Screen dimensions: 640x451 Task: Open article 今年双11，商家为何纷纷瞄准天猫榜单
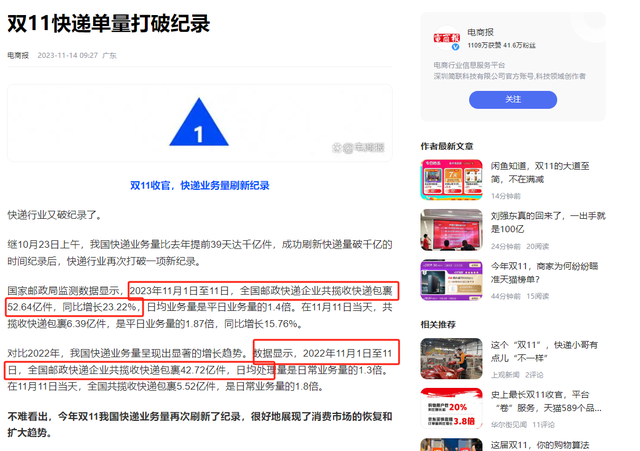544,273
